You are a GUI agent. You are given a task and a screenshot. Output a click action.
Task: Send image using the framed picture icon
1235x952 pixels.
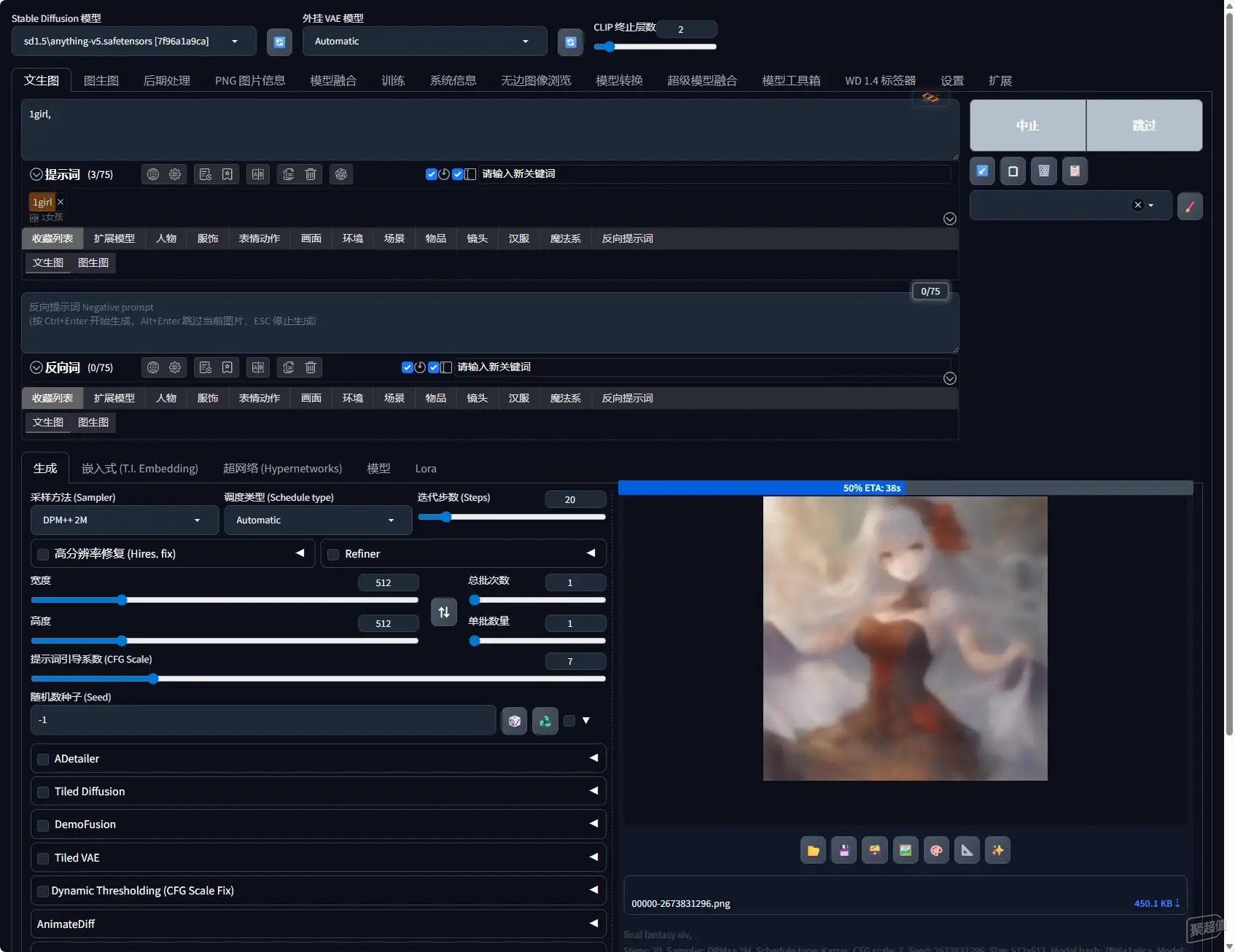pos(905,850)
